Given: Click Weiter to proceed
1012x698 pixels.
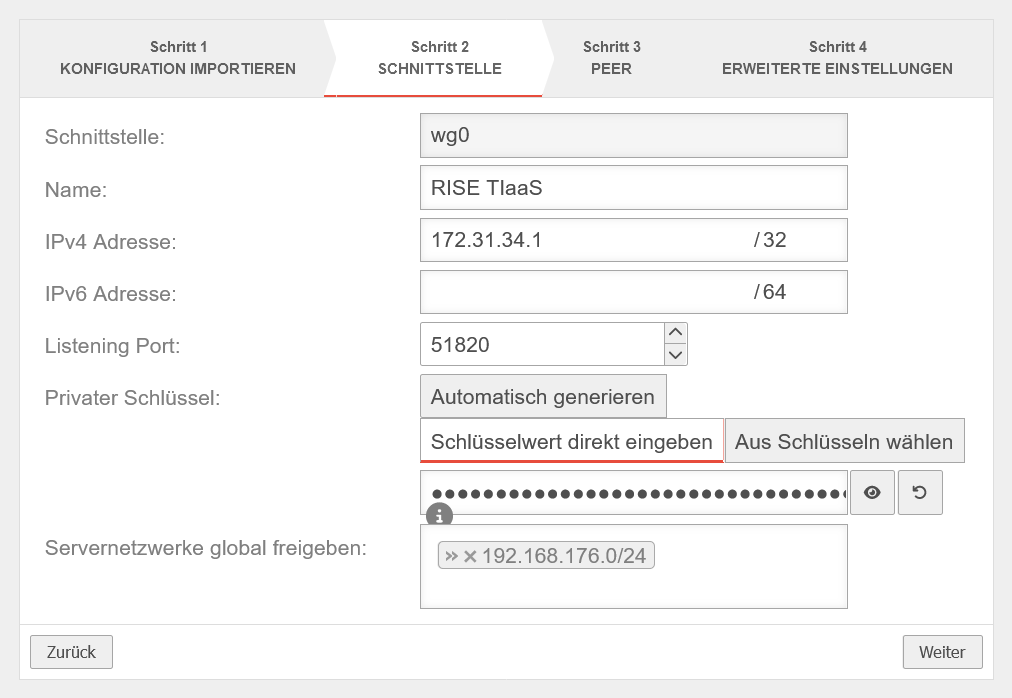Looking at the screenshot, I should pyautogui.click(x=941, y=652).
